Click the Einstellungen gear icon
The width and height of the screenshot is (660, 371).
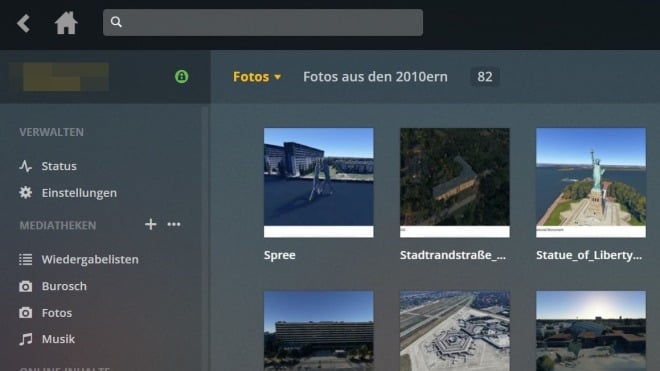25,193
